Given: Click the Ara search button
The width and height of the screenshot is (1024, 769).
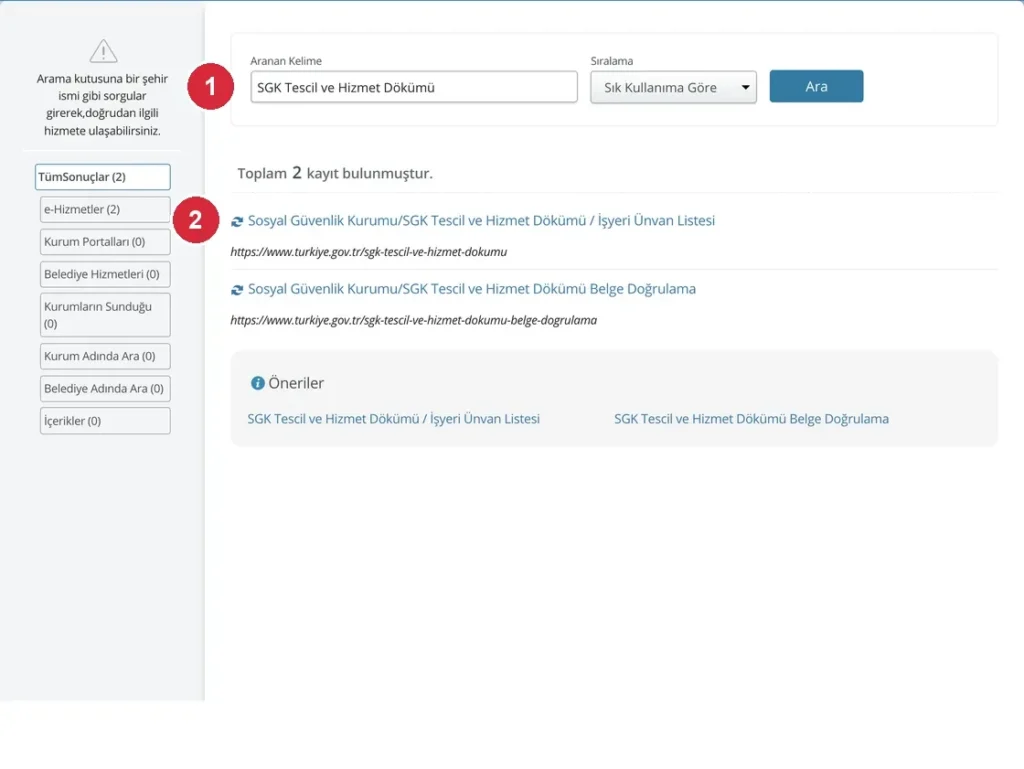Looking at the screenshot, I should coord(816,86).
